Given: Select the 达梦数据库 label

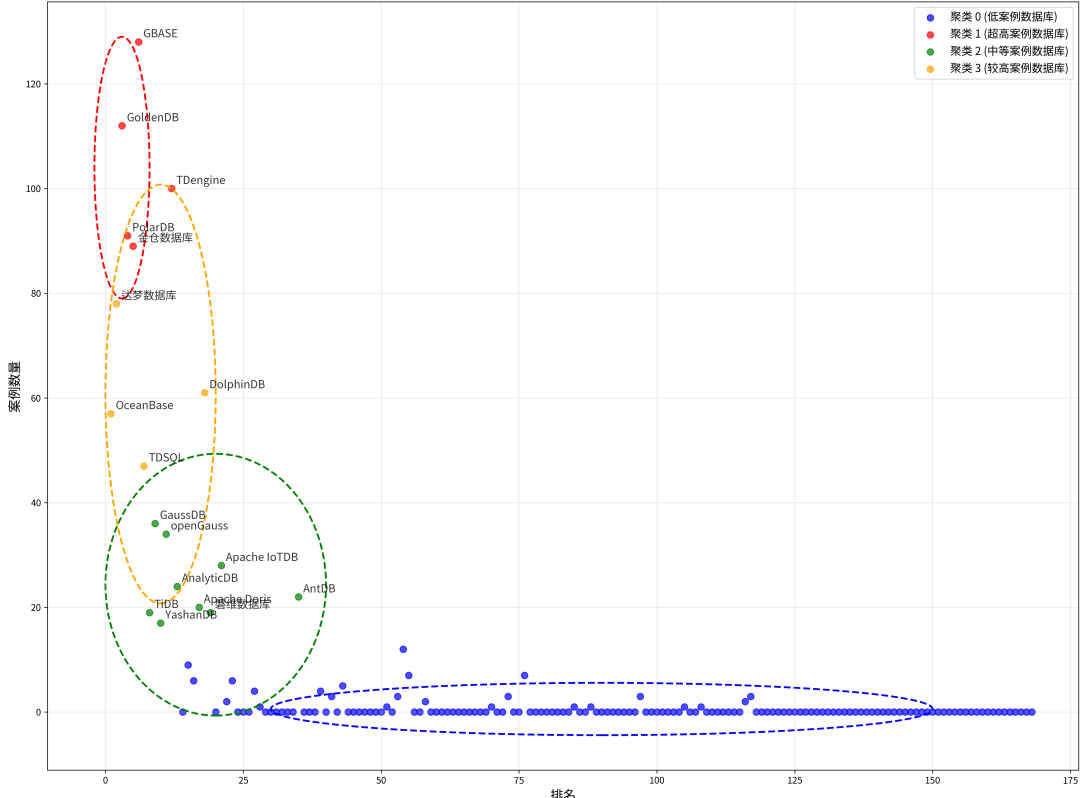Looking at the screenshot, I should tap(149, 295).
